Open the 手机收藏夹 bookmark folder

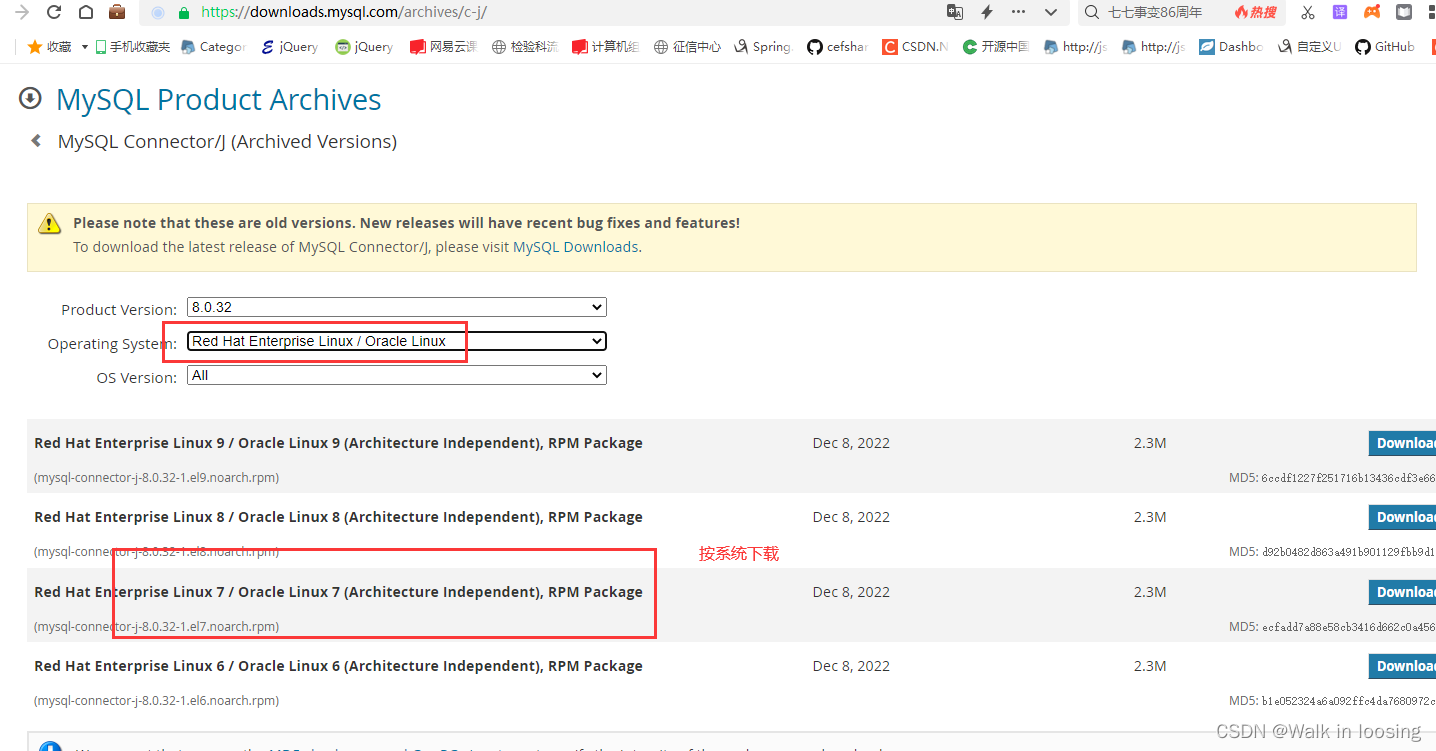[x=133, y=47]
